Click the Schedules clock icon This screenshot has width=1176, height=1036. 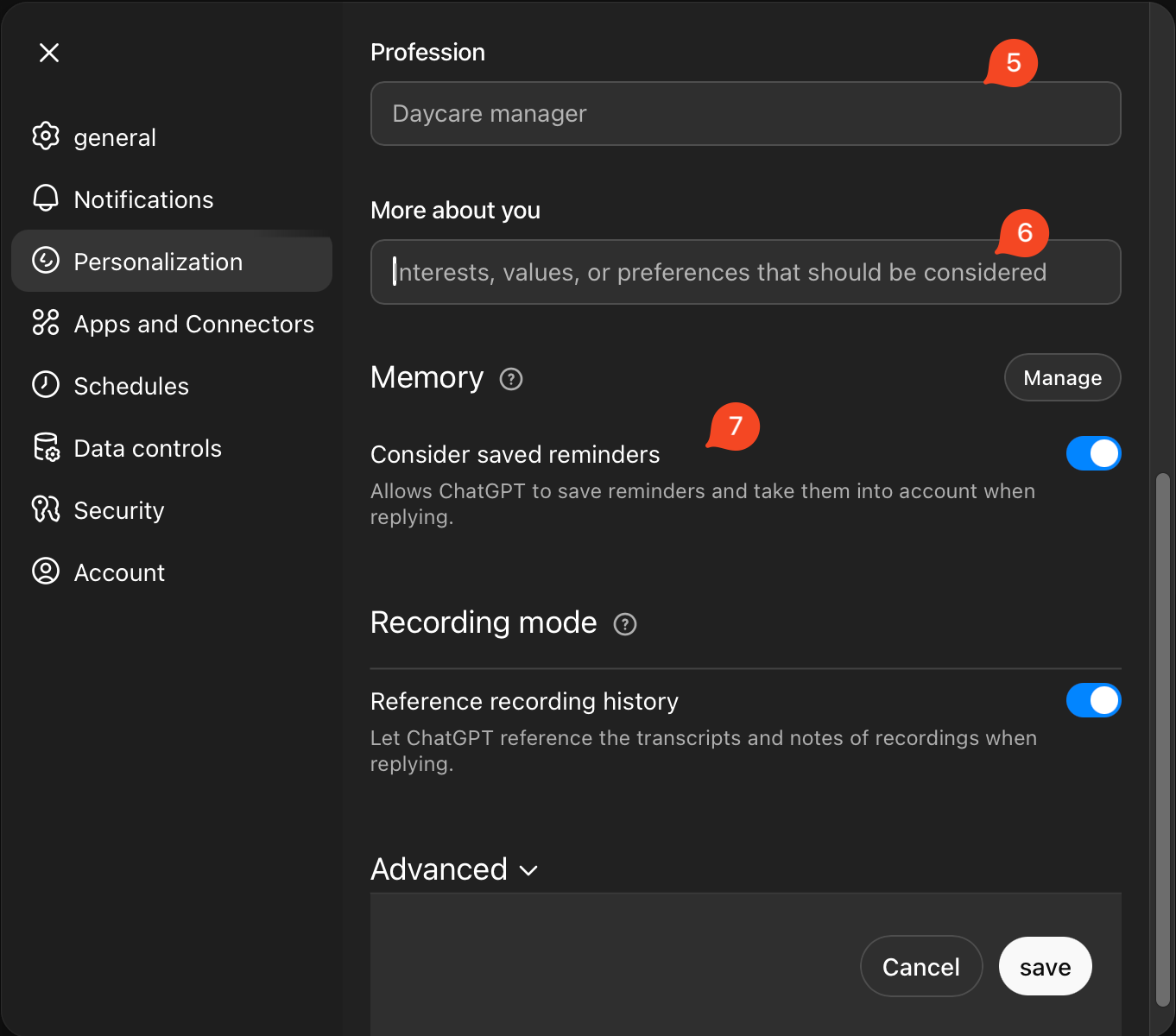tap(46, 385)
